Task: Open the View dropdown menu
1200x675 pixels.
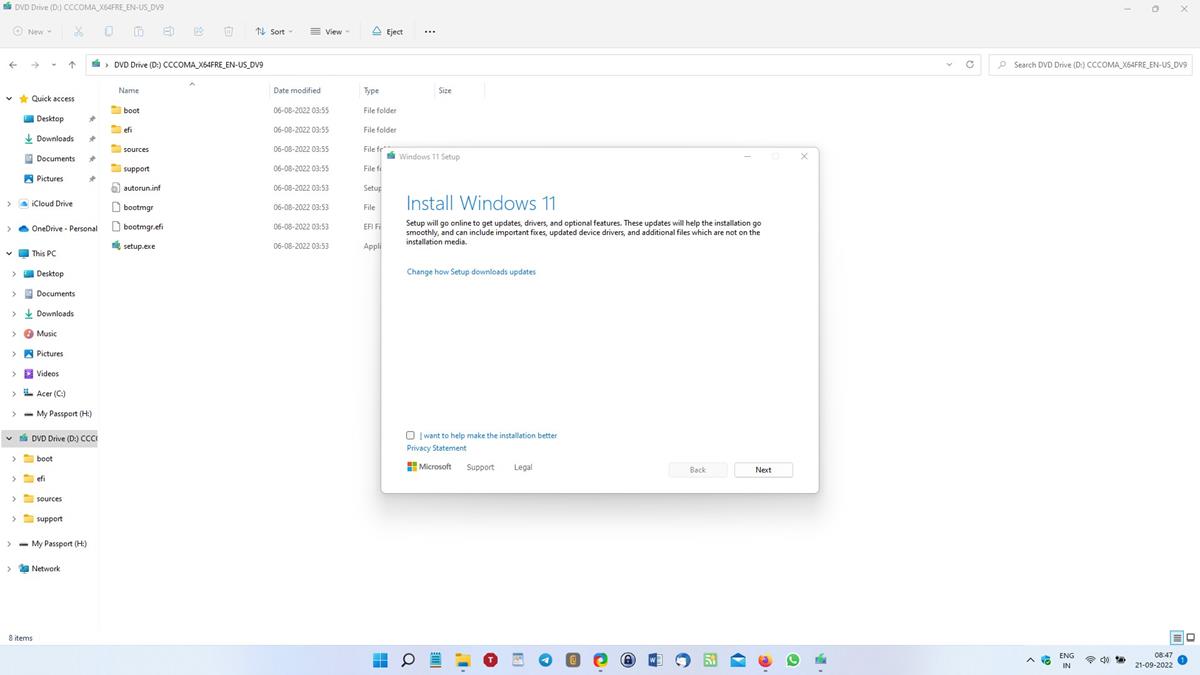Action: tap(330, 31)
